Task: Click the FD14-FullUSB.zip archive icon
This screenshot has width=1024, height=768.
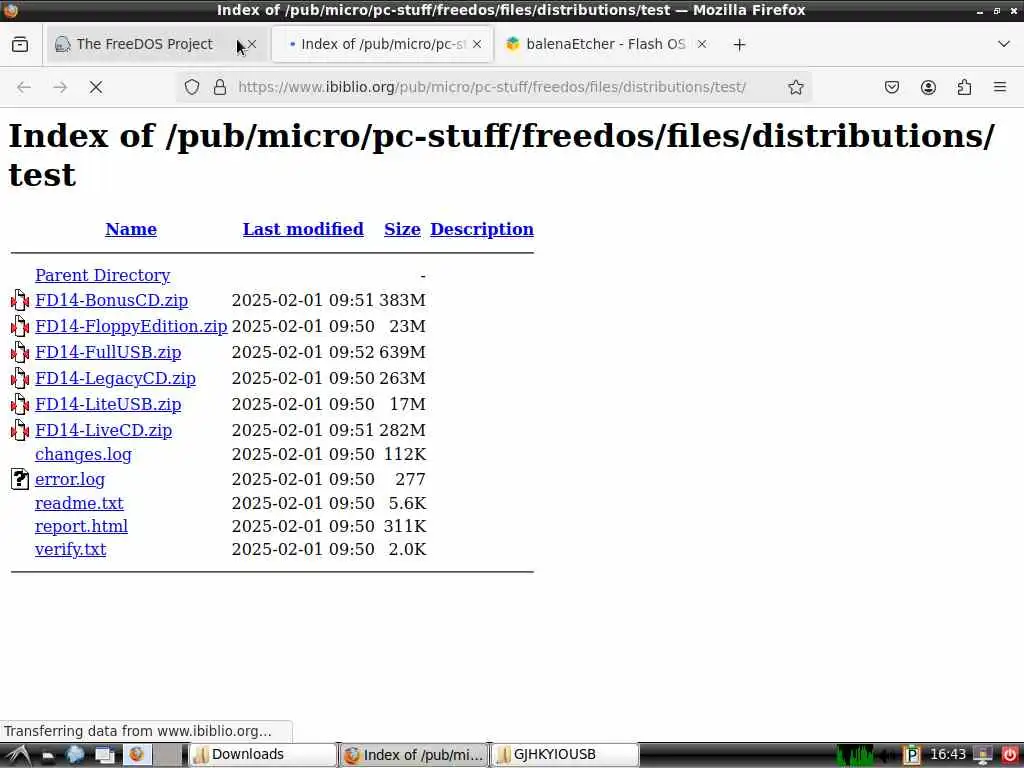Action: [x=20, y=352]
